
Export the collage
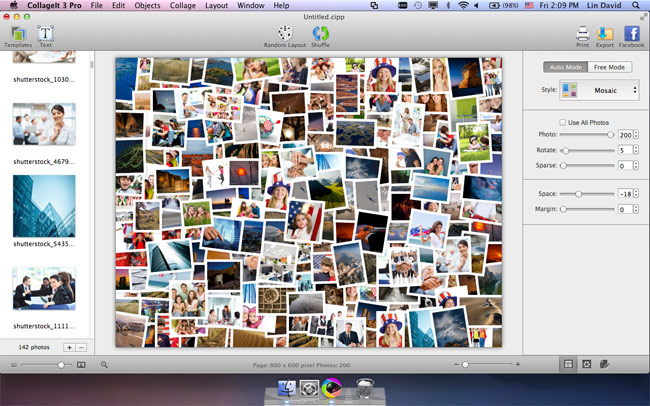[x=605, y=35]
